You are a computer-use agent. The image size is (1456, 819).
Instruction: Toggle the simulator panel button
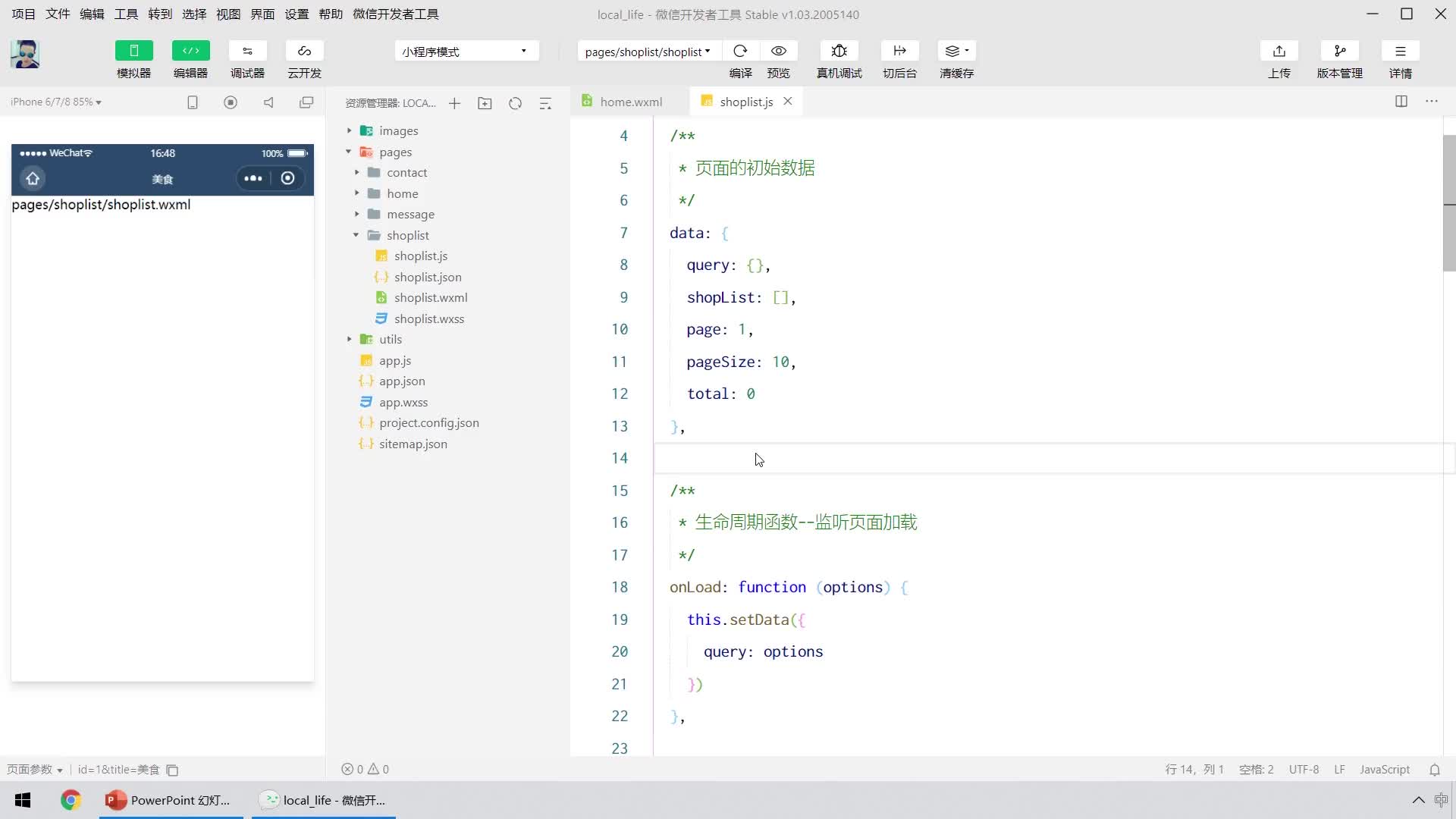[133, 51]
